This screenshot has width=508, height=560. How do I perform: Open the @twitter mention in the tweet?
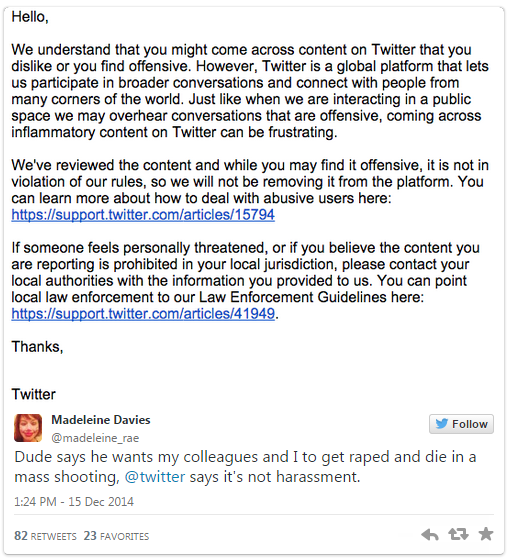click(155, 477)
